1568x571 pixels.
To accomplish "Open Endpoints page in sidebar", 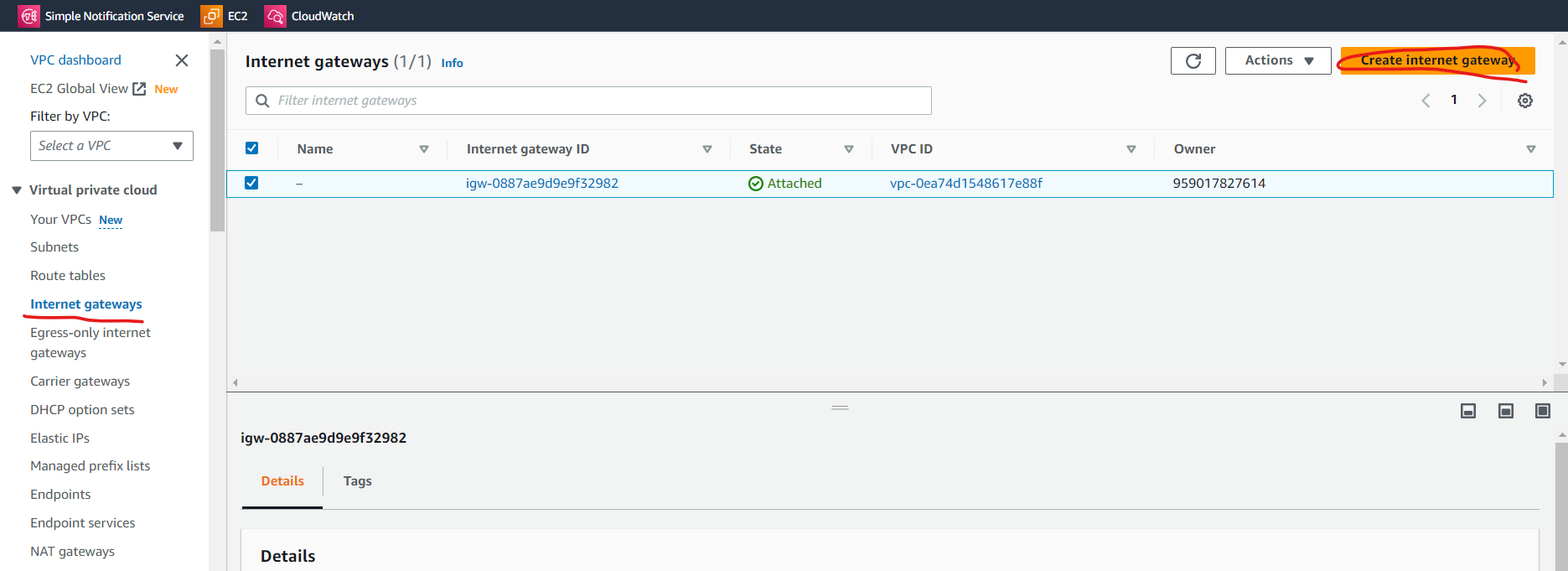I will (x=60, y=495).
